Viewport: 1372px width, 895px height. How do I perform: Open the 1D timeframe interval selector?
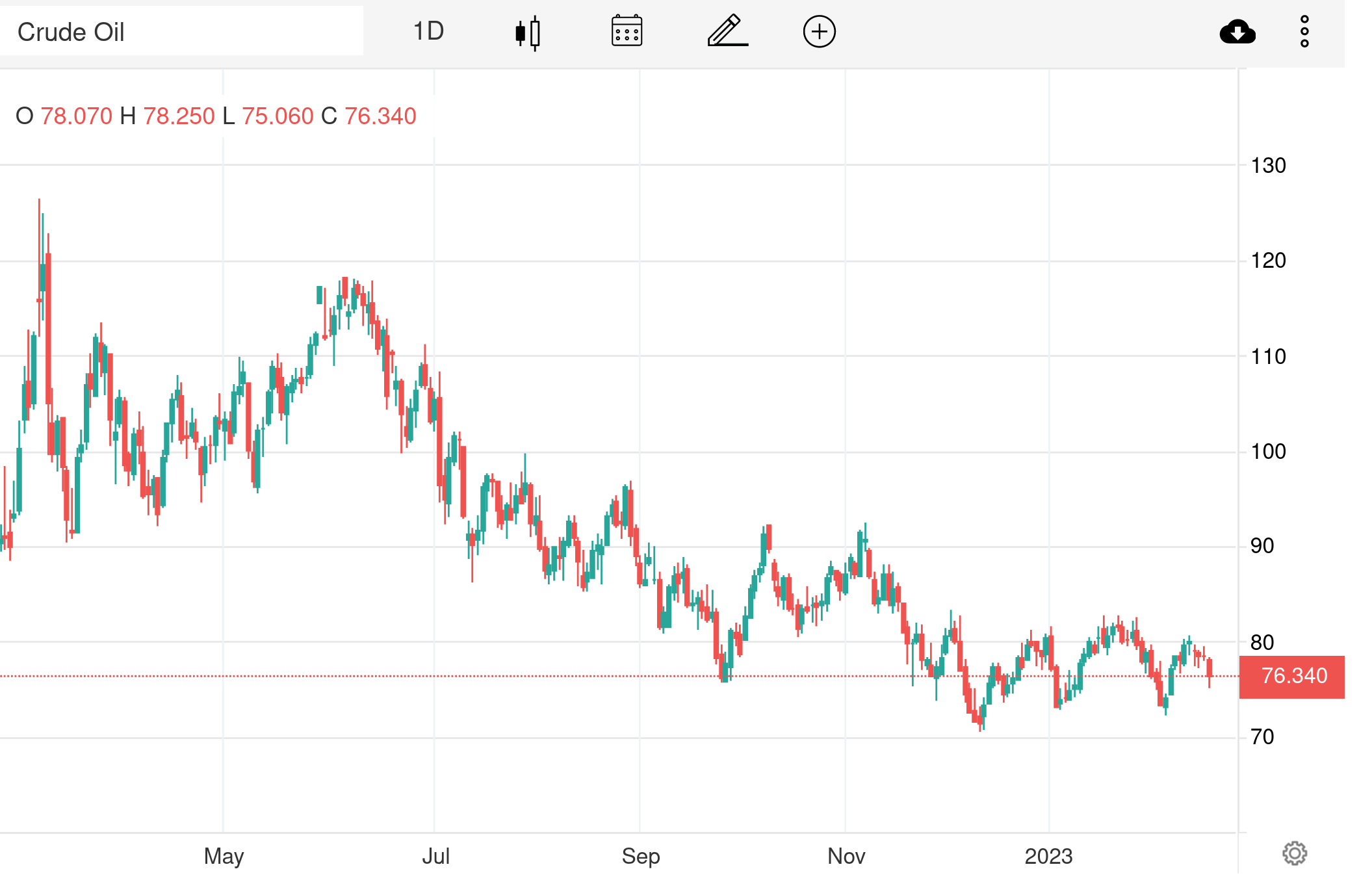[428, 31]
